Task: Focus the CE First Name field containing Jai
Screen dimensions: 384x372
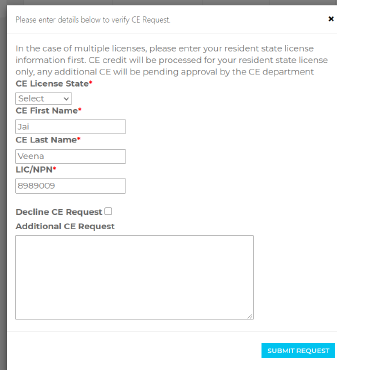Action: coord(70,127)
